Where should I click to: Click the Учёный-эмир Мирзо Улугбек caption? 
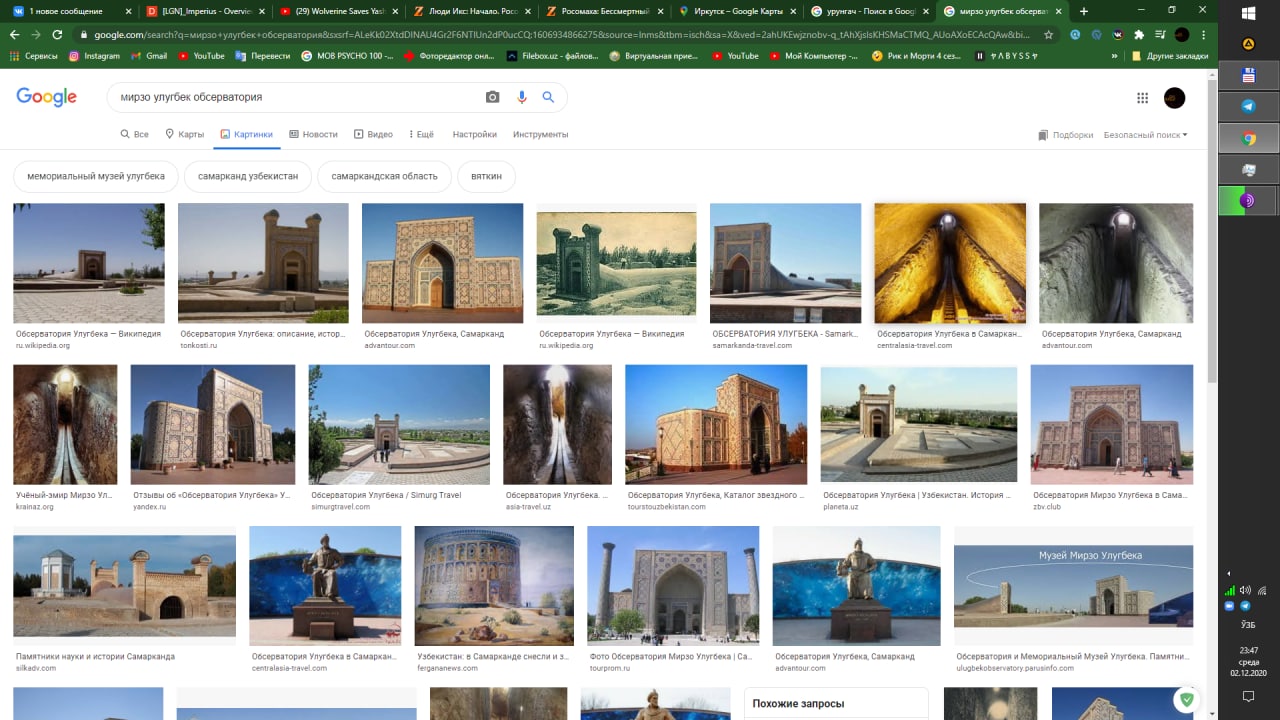click(x=65, y=495)
